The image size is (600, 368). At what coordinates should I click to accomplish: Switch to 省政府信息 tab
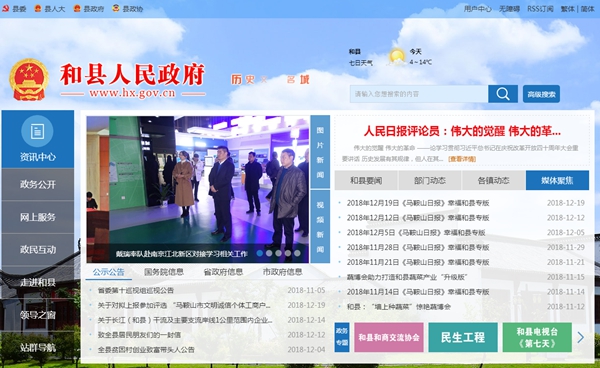223,272
